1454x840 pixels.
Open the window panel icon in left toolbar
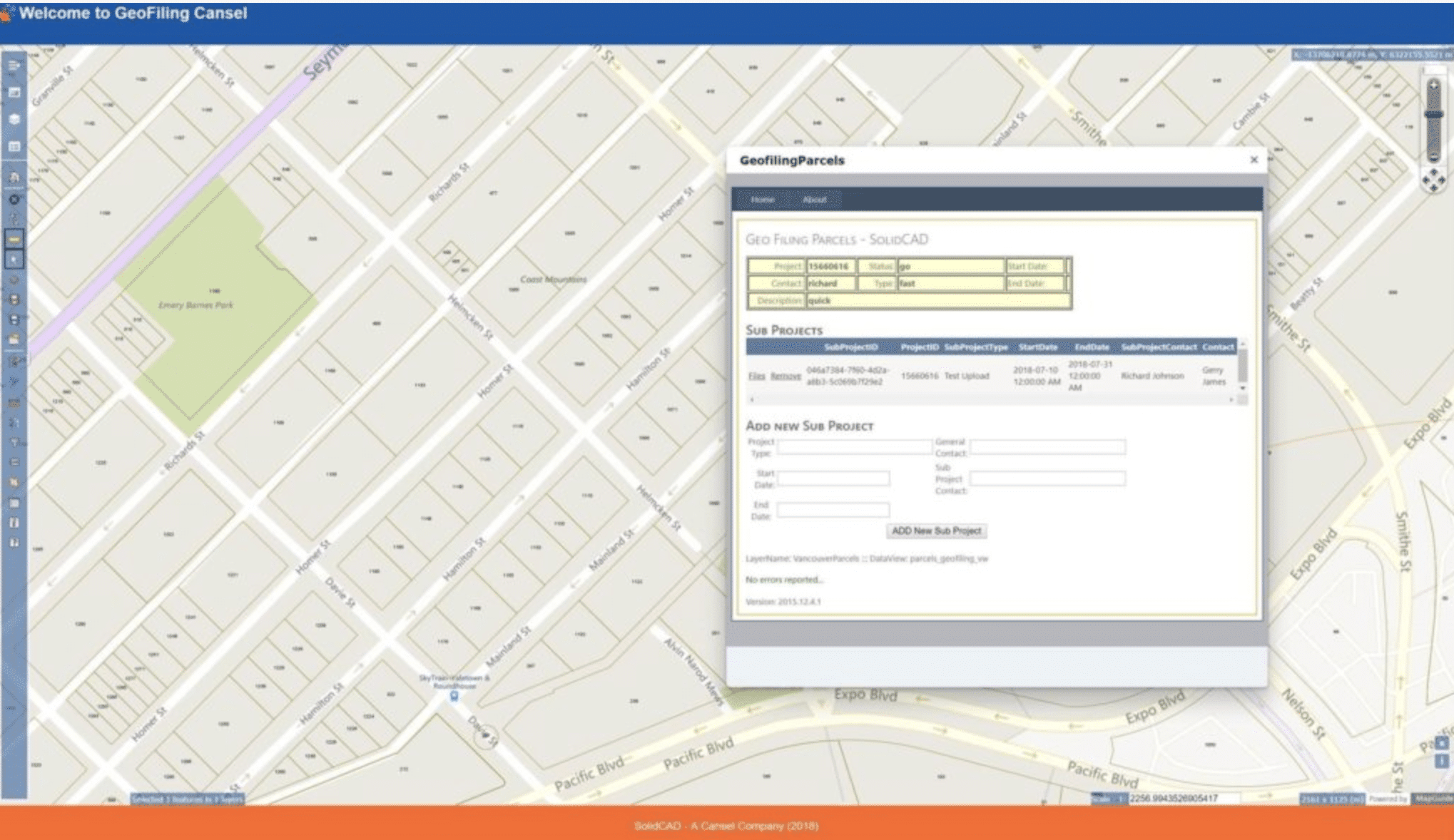pyautogui.click(x=14, y=92)
